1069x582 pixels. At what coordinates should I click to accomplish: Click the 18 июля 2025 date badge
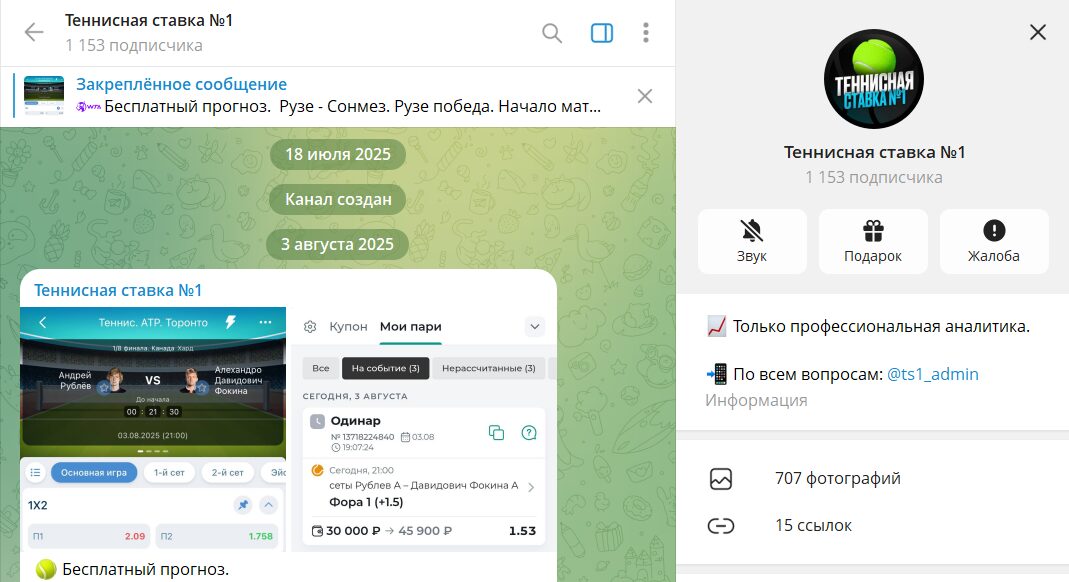click(x=338, y=155)
